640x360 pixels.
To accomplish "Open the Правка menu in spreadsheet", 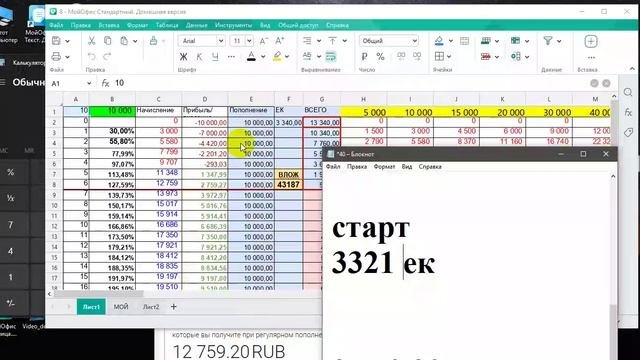I will tap(80, 25).
